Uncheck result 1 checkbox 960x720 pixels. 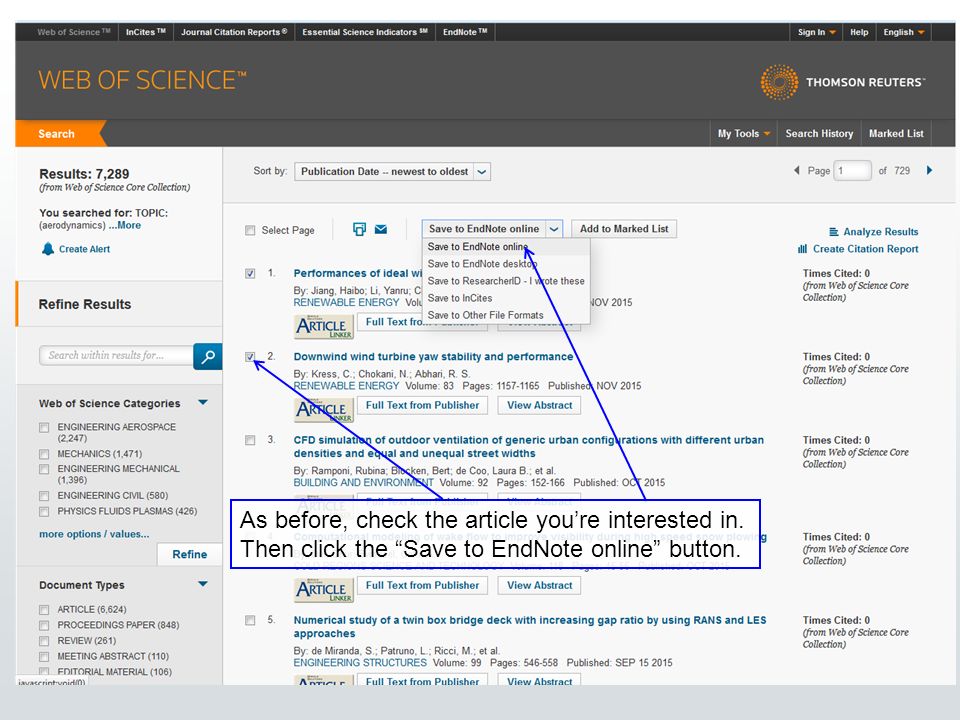click(250, 273)
